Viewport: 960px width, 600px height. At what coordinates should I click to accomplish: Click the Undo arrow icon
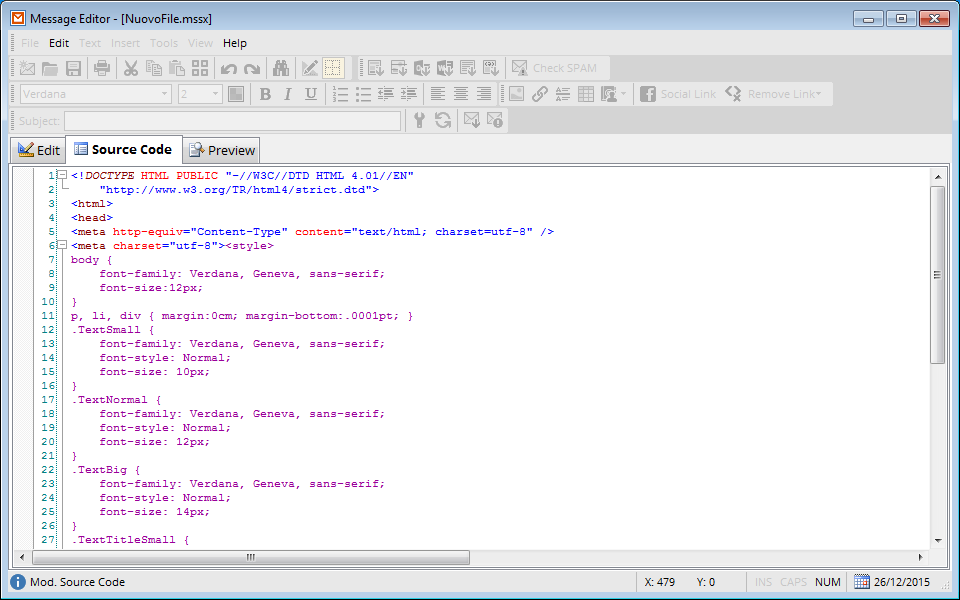click(x=228, y=68)
